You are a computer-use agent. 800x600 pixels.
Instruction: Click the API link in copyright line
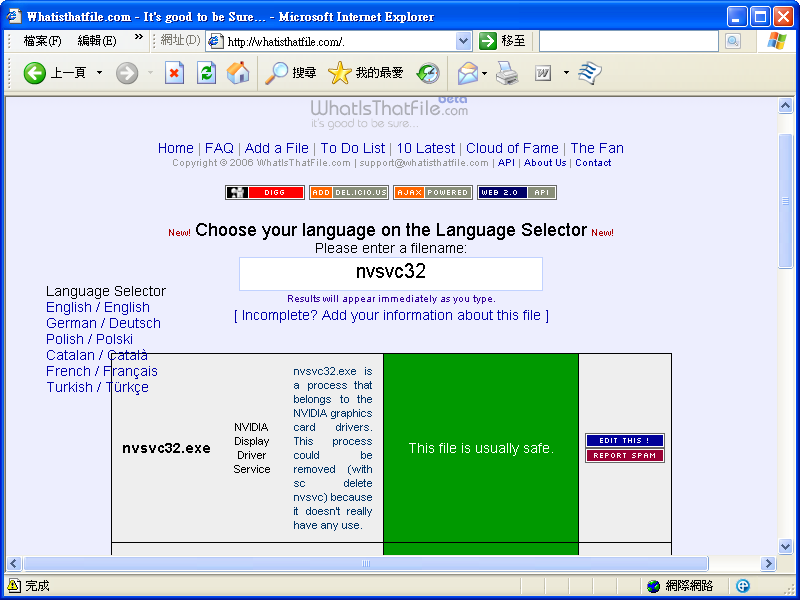tap(506, 163)
